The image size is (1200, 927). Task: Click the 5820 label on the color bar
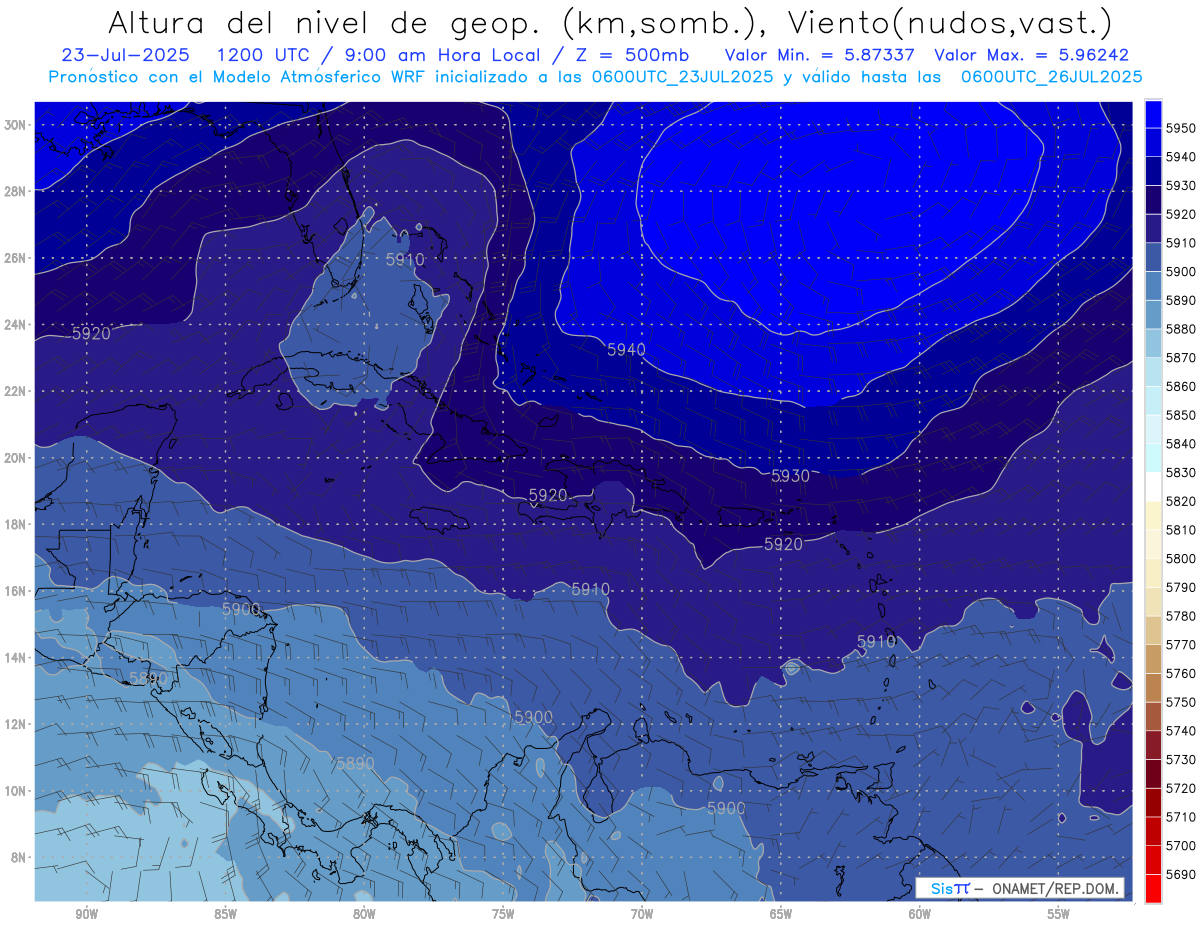1180,501
